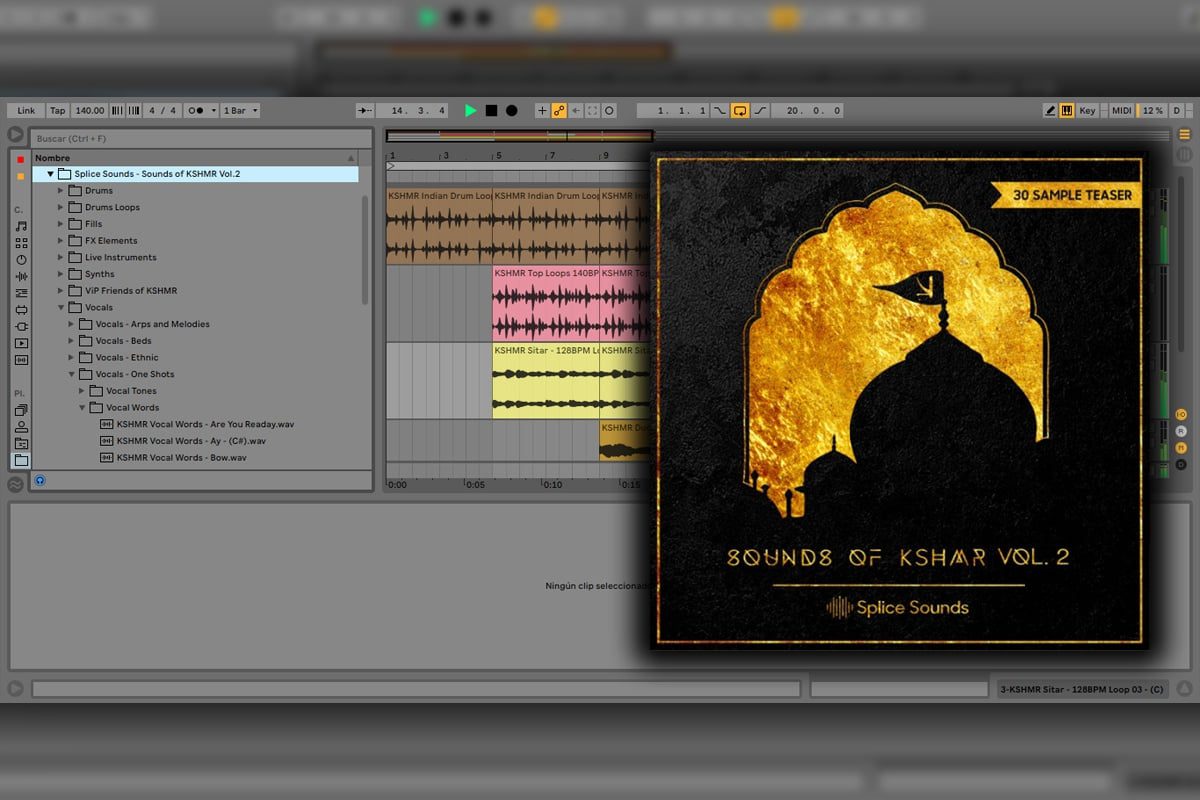
Task: Click the 1. 1. 1 loop start field
Action: (673, 111)
